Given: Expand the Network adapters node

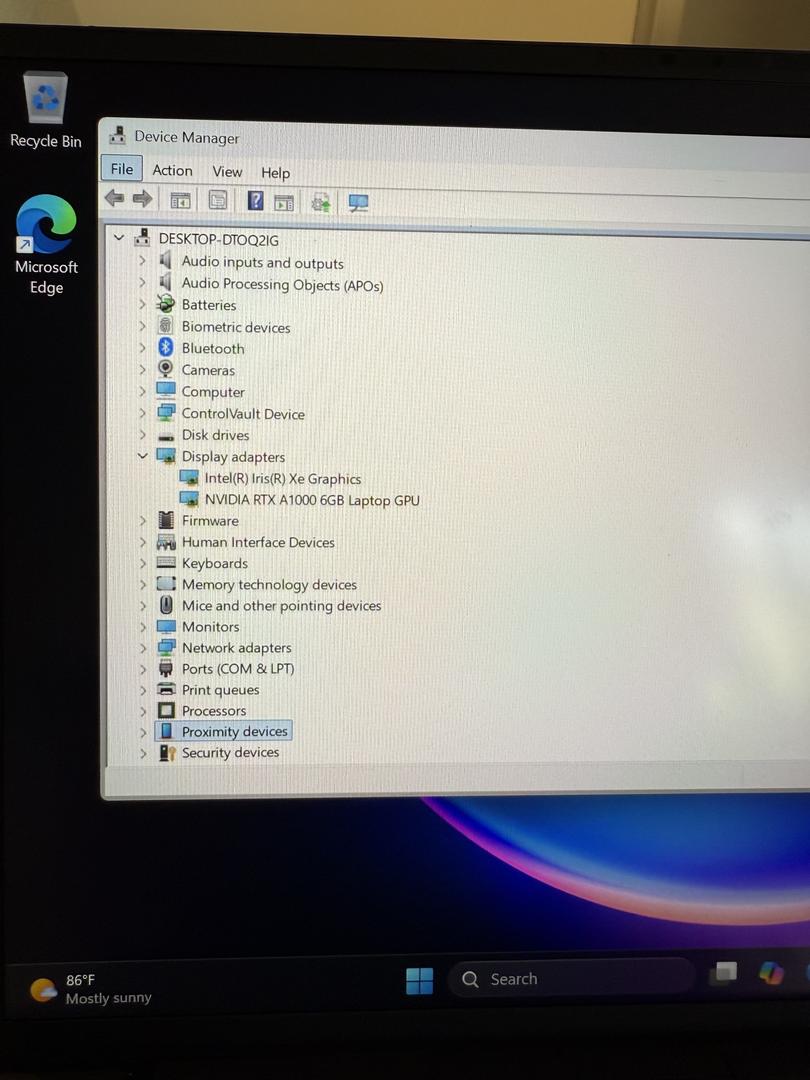Looking at the screenshot, I should tap(142, 648).
